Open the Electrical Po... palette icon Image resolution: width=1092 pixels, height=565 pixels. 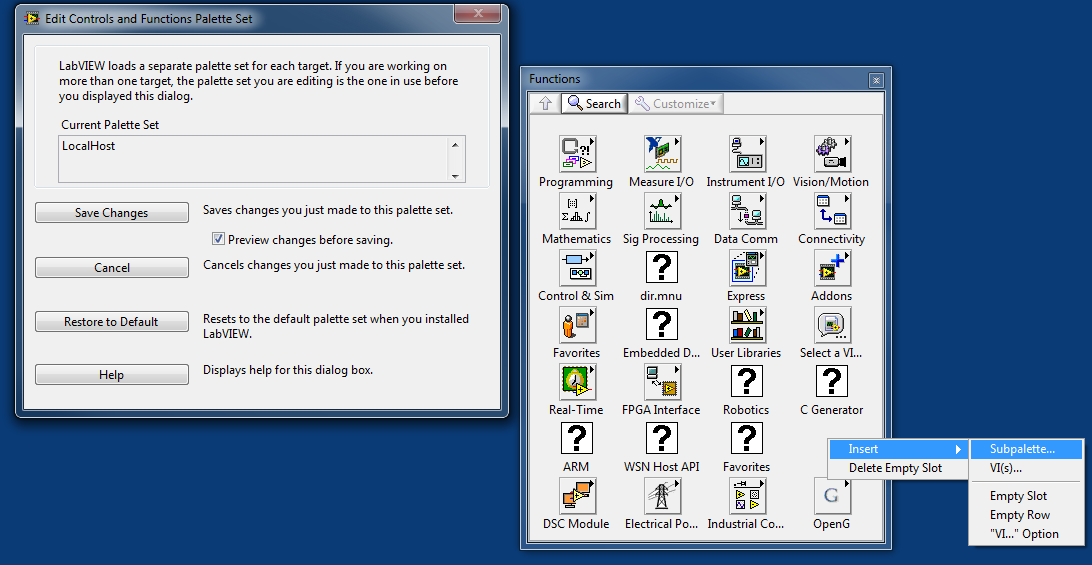point(662,497)
